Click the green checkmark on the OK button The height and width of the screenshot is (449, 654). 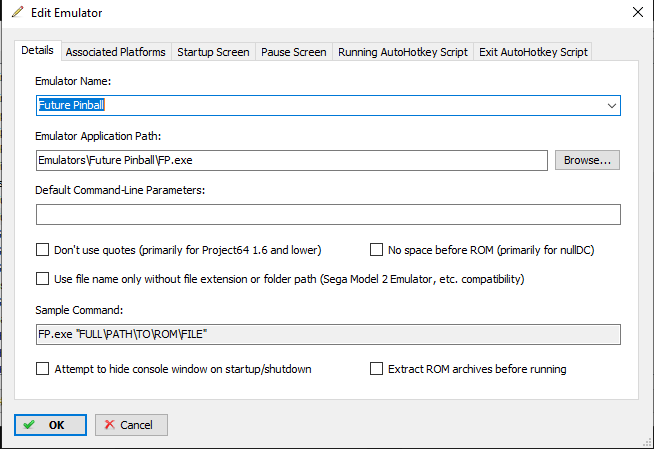pyautogui.click(x=29, y=425)
